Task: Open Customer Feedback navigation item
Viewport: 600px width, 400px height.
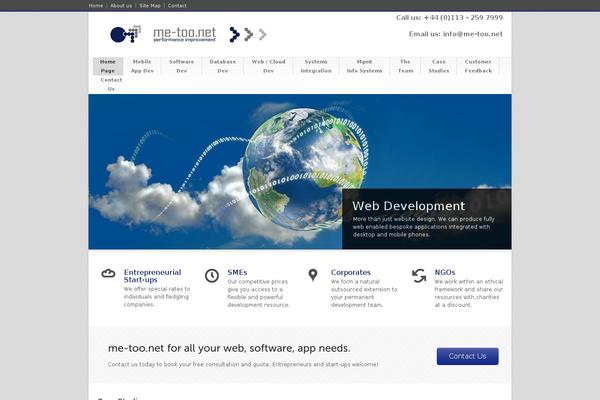Action: [x=478, y=66]
